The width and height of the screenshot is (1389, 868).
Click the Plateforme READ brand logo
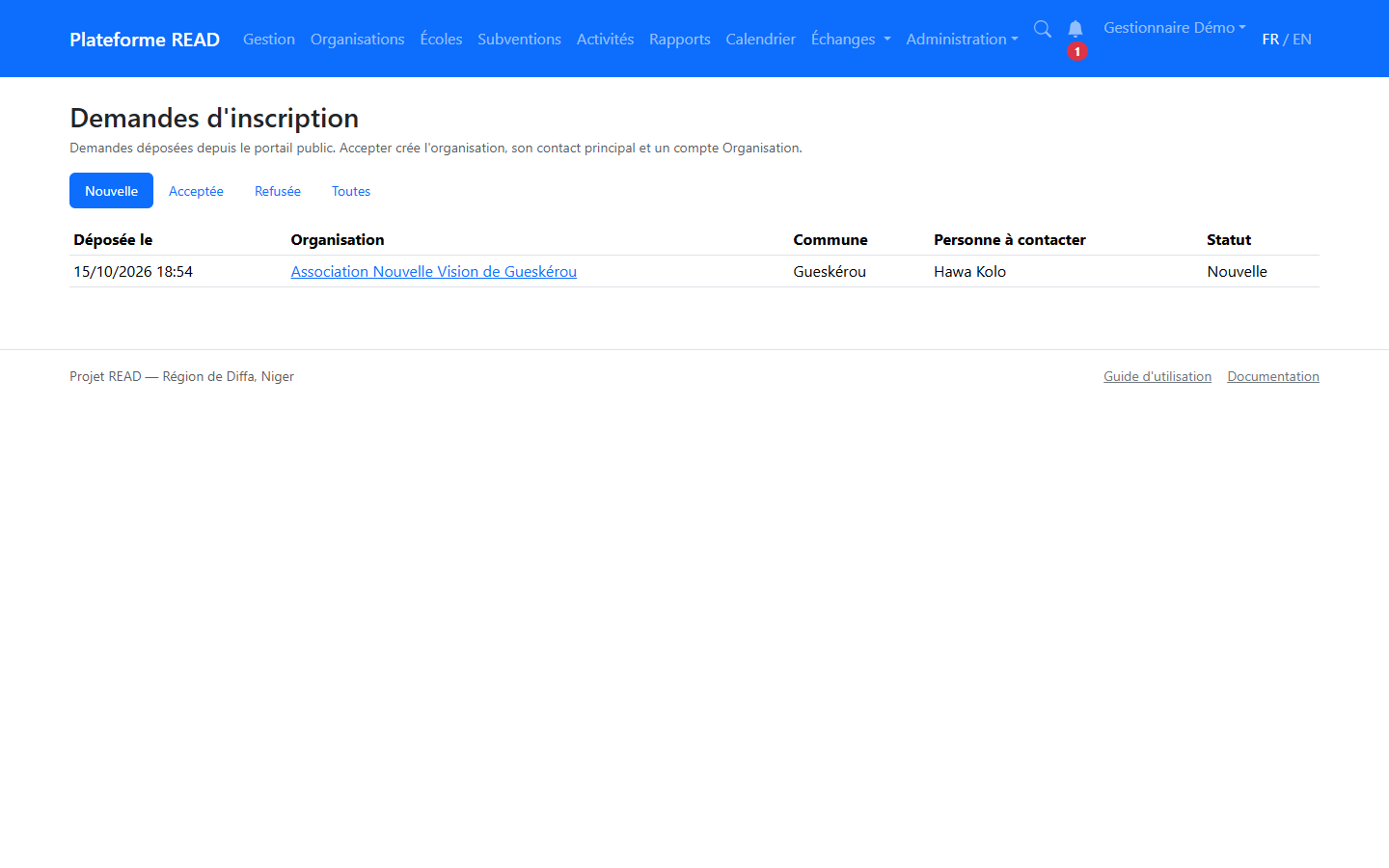point(145,40)
